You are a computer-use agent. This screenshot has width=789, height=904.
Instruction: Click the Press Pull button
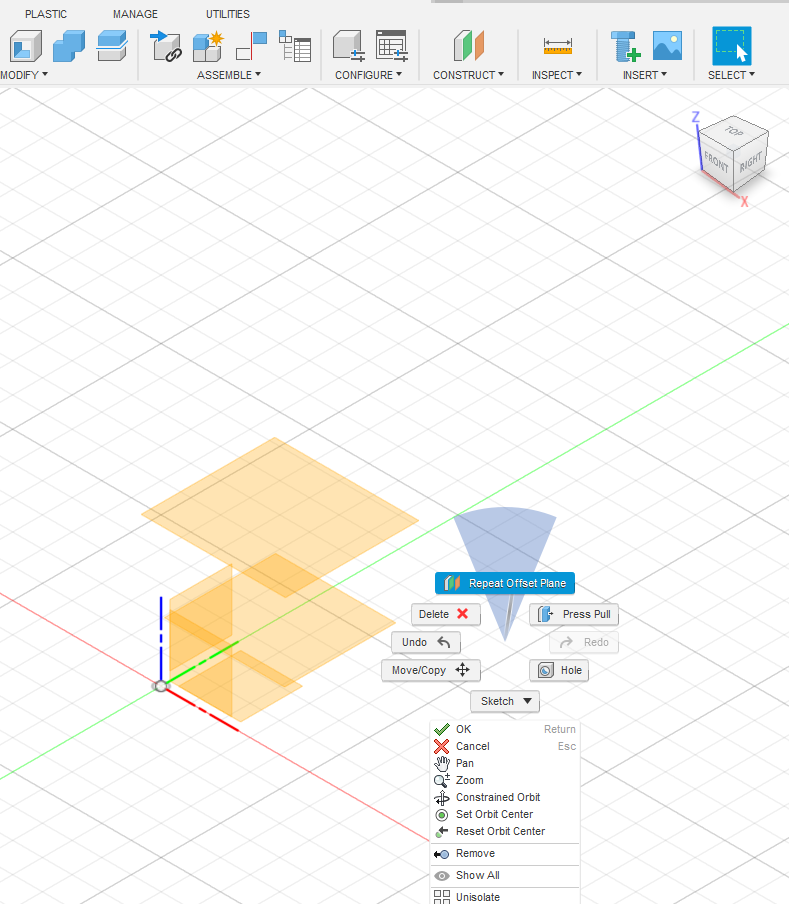tap(574, 614)
